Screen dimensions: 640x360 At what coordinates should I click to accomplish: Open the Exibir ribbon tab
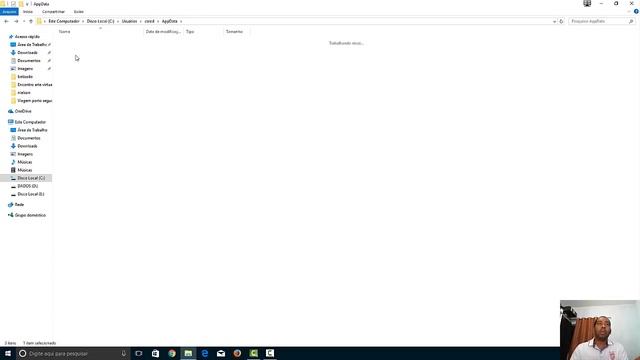tap(79, 12)
